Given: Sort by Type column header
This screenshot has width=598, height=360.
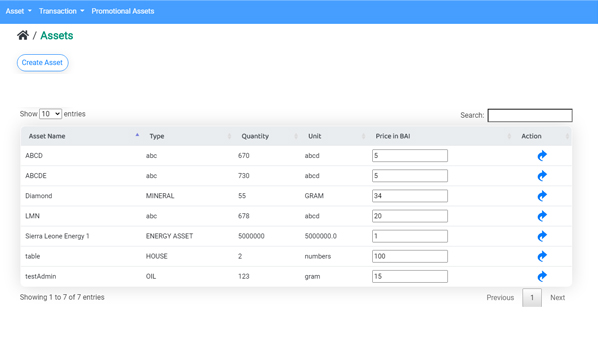Looking at the screenshot, I should (188, 136).
